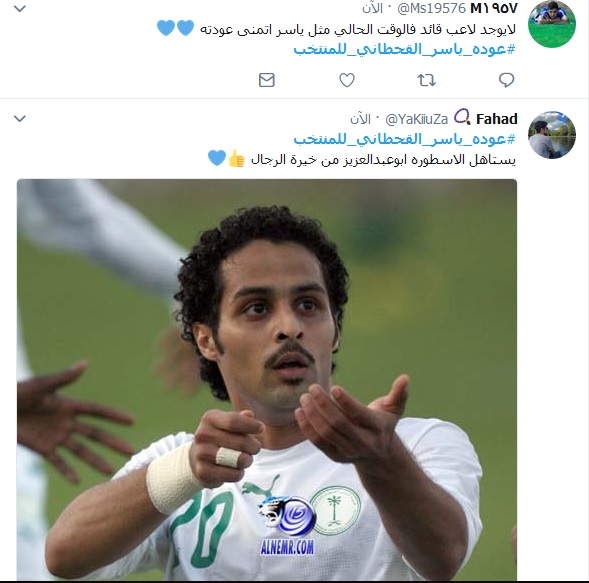
Task: Open the first tweet's chevron menu
Action: tap(20, 9)
